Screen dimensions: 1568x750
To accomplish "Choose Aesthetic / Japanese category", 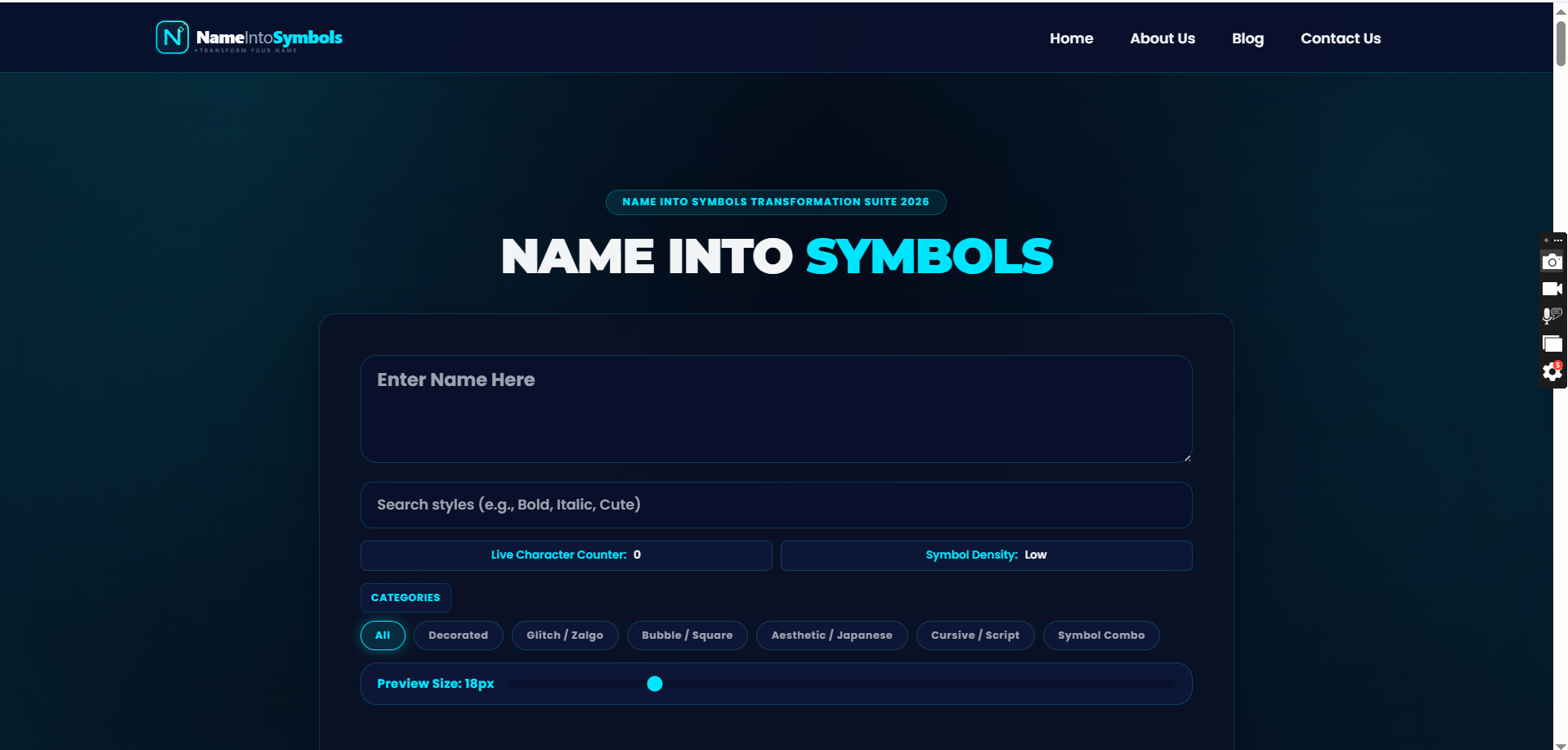I will [831, 635].
